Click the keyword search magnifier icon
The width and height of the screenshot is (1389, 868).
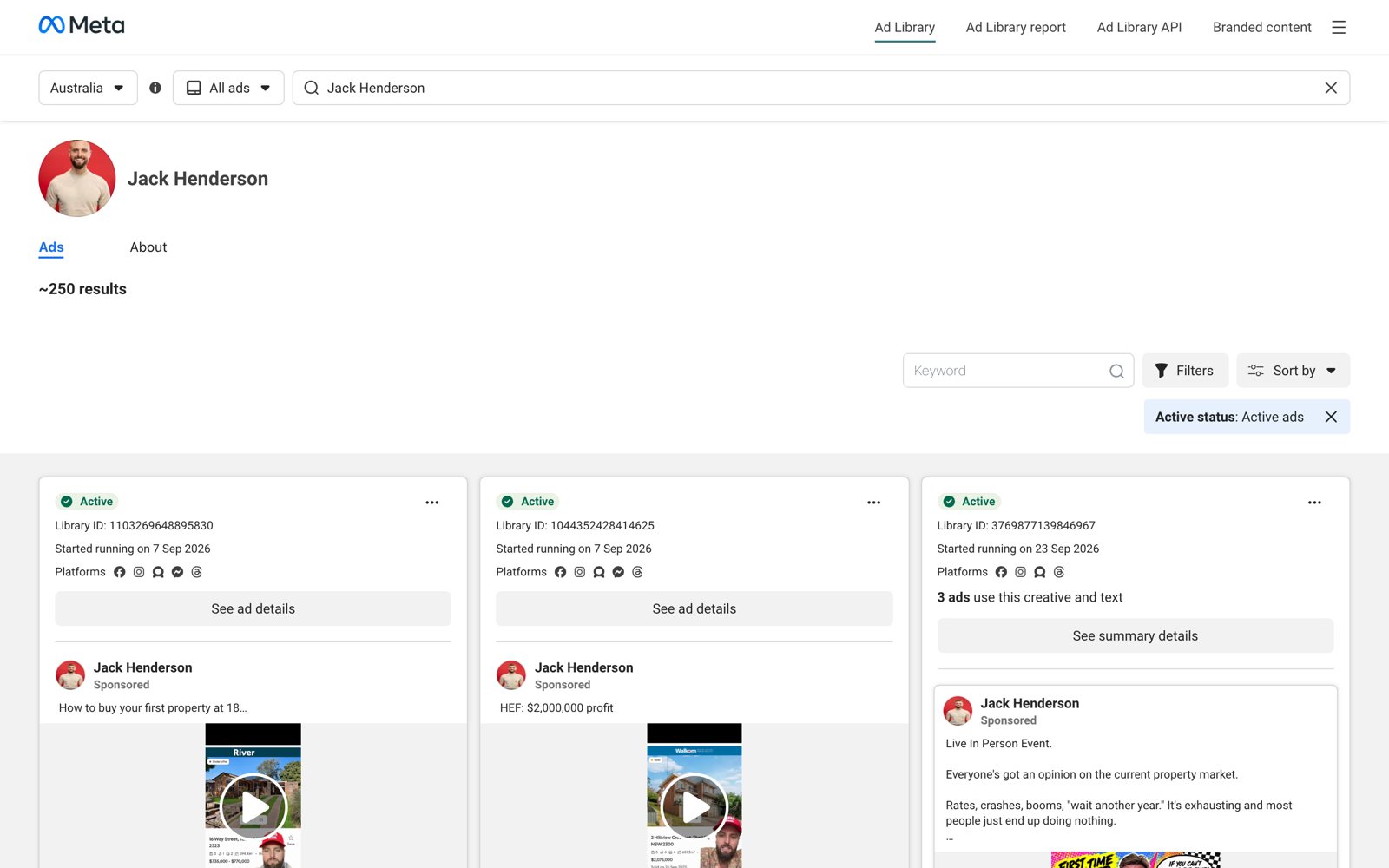[1116, 371]
